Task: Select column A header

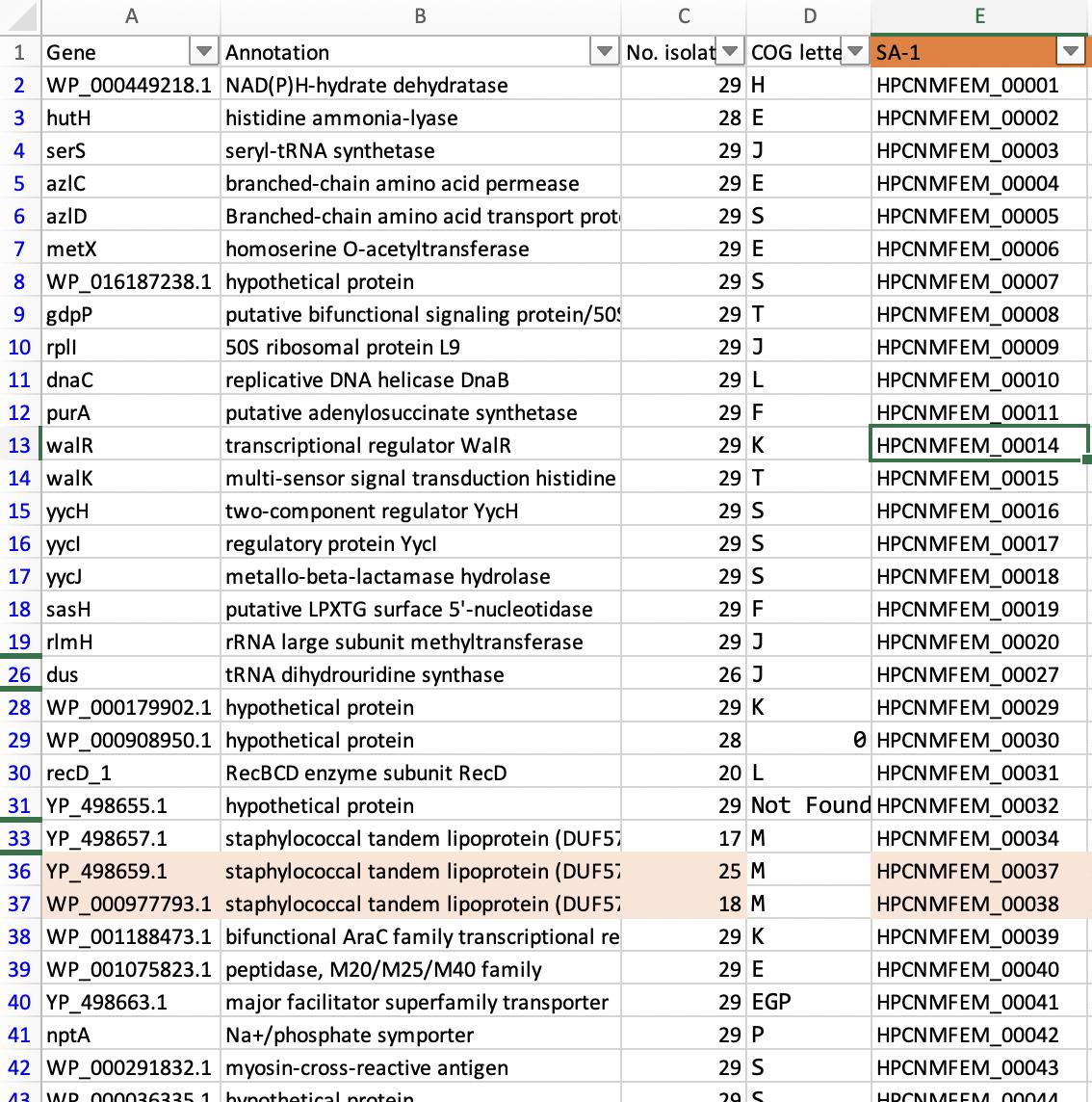Action: [x=131, y=17]
